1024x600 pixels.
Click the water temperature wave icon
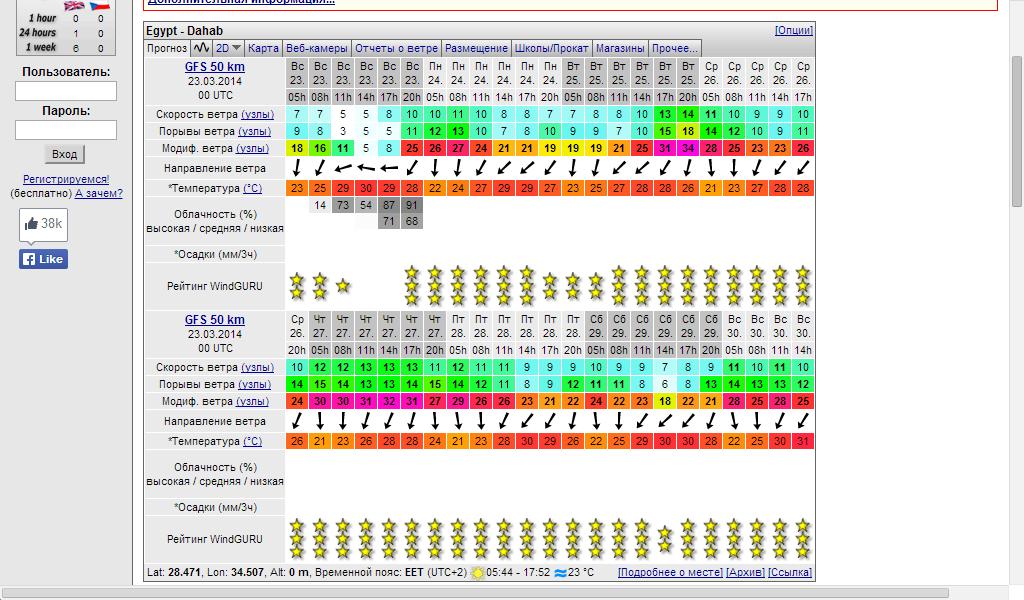click(560, 573)
